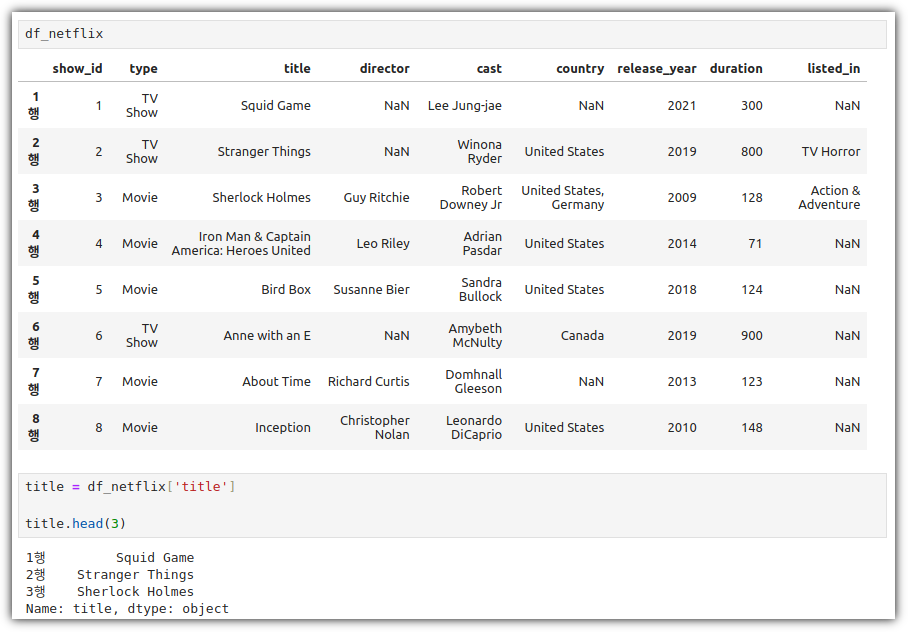Click country cell 'Canada'
908x632 pixels.
[x=582, y=335]
